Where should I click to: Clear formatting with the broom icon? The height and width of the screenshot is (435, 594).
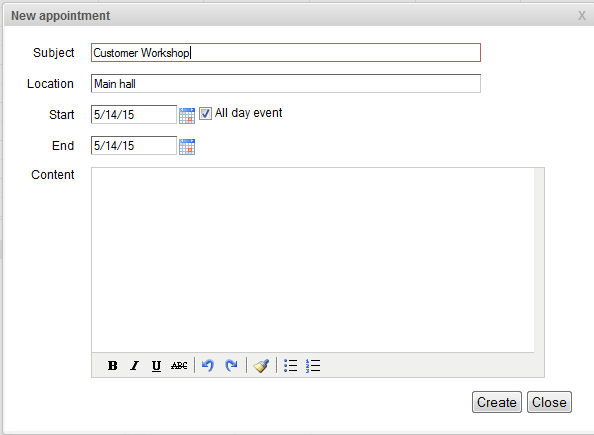[x=261, y=366]
